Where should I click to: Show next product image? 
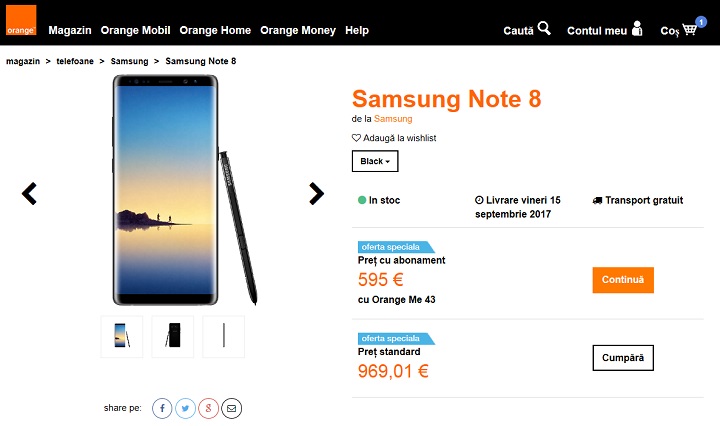point(316,194)
